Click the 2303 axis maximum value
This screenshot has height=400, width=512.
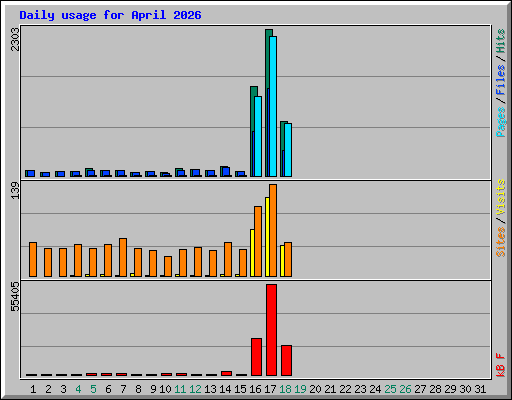click(x=15, y=39)
